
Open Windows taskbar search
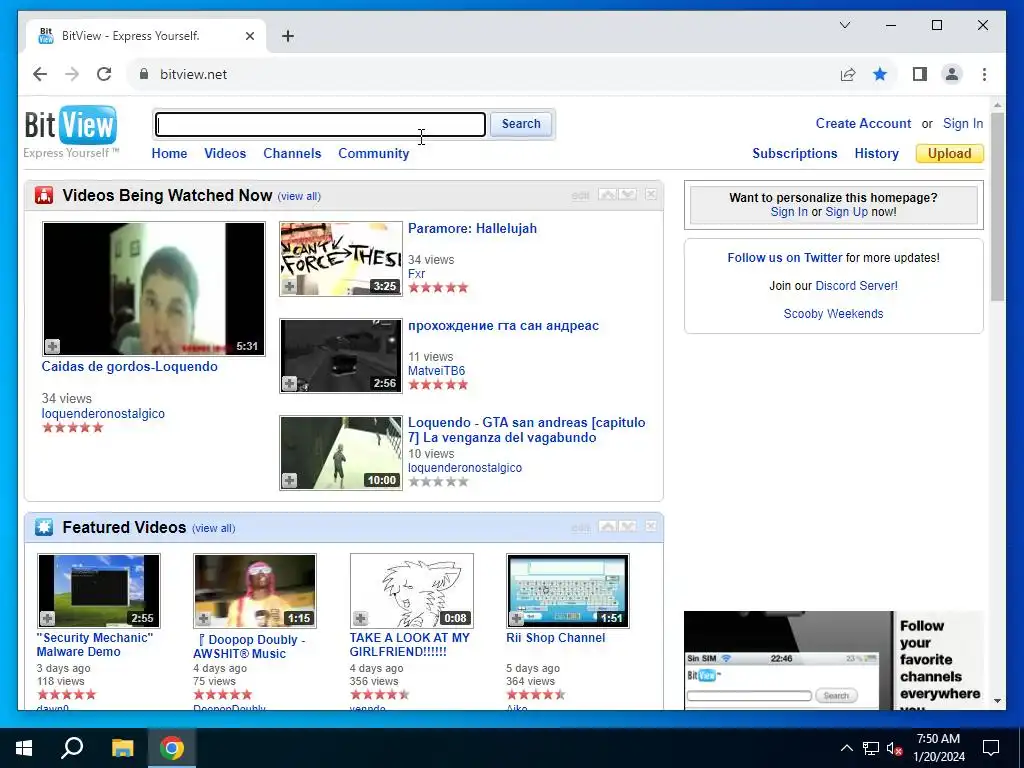click(x=72, y=748)
